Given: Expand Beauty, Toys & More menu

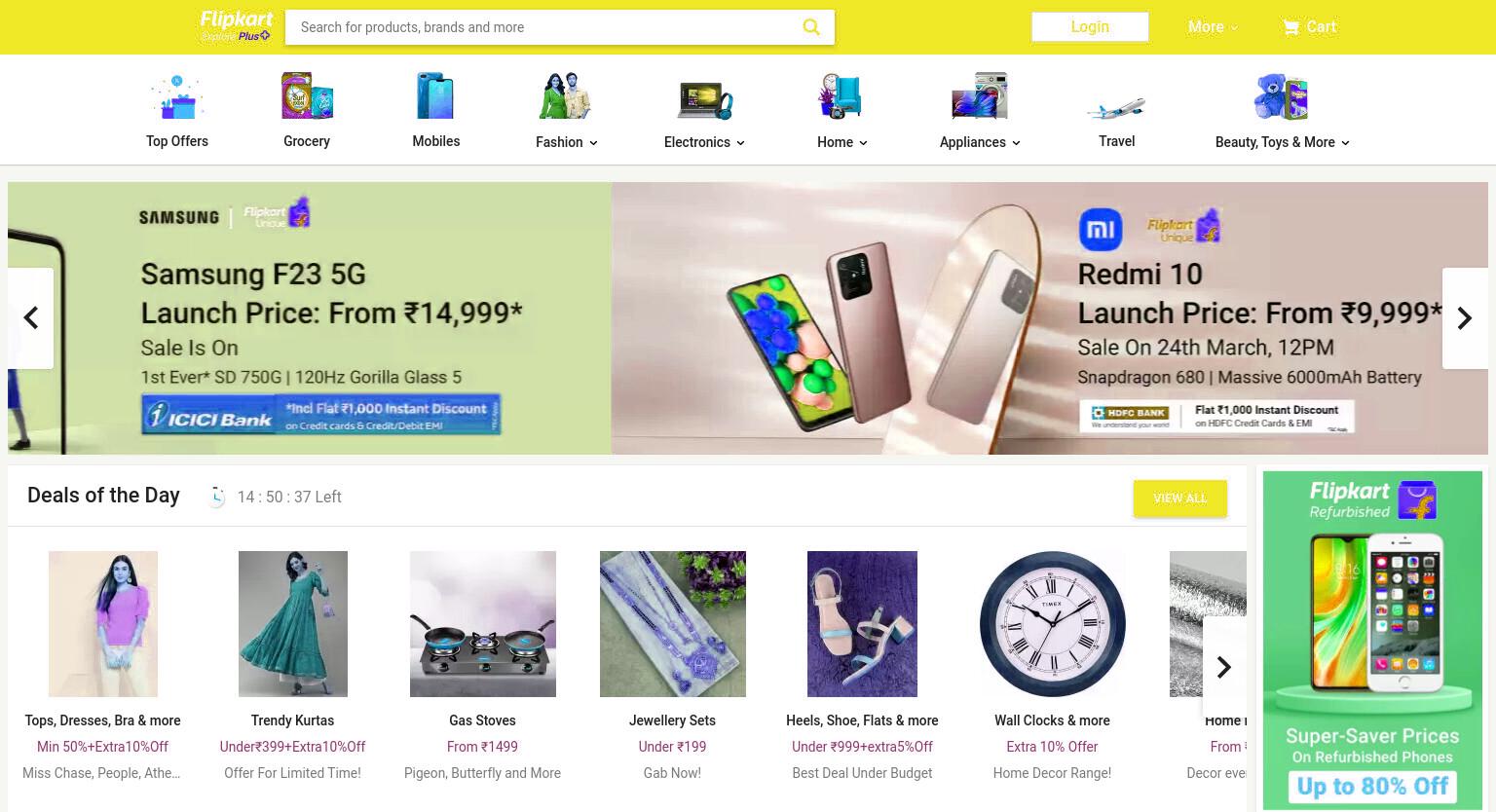Looking at the screenshot, I should point(1282,142).
